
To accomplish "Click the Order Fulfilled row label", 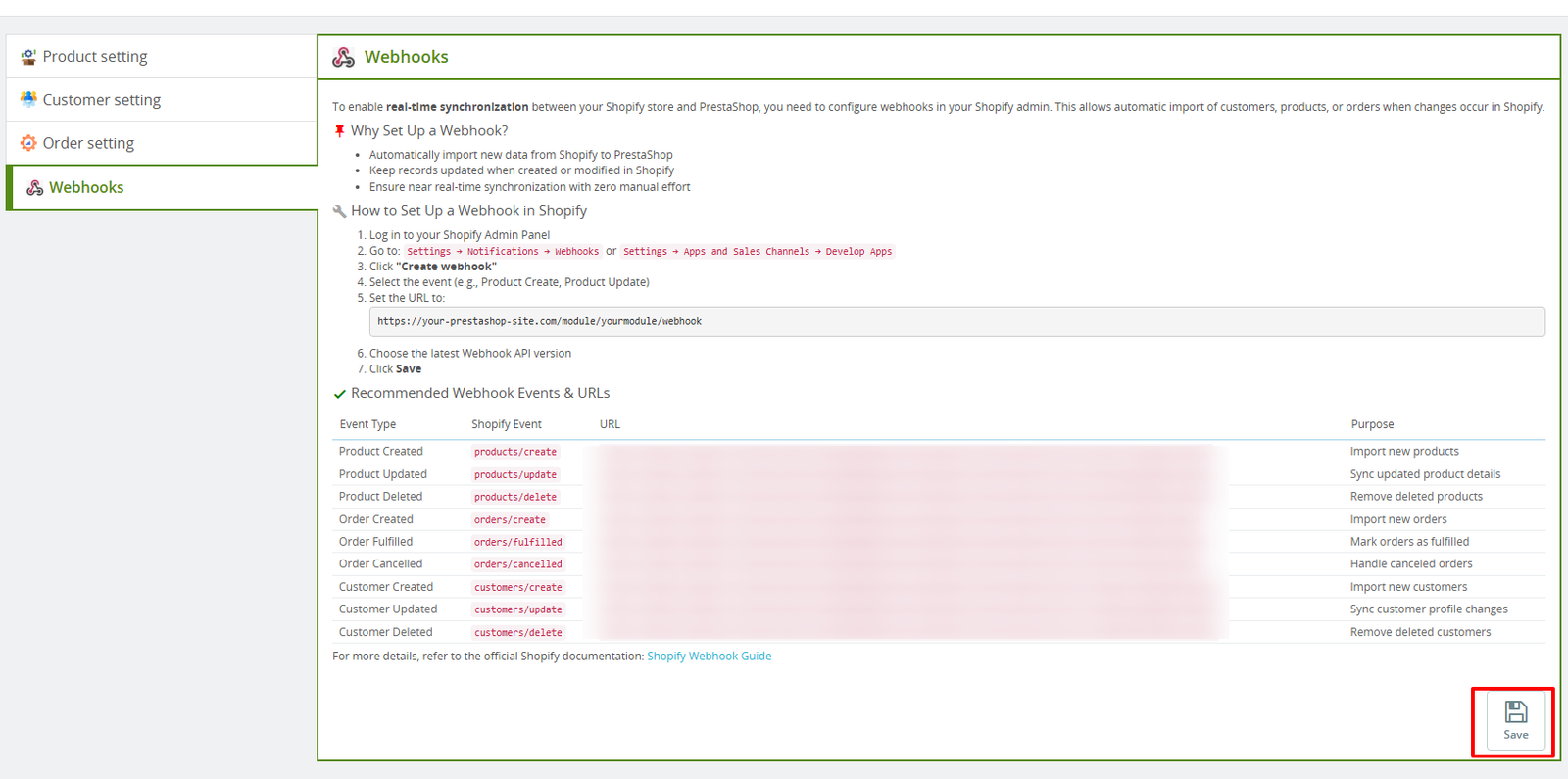I will pos(376,542).
